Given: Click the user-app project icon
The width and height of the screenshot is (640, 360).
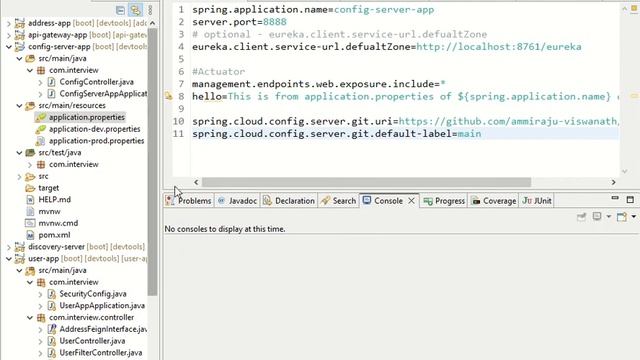Looking at the screenshot, I should 20,259.
